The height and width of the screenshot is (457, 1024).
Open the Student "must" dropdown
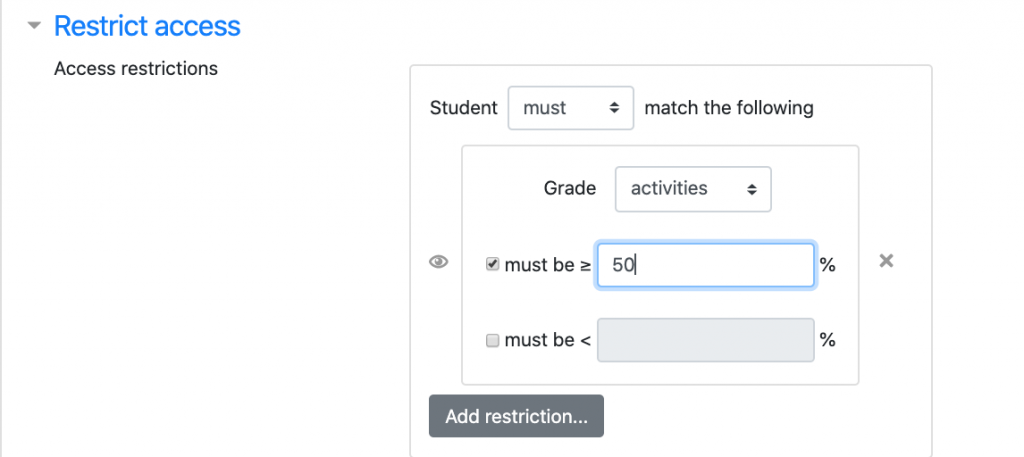tap(570, 108)
